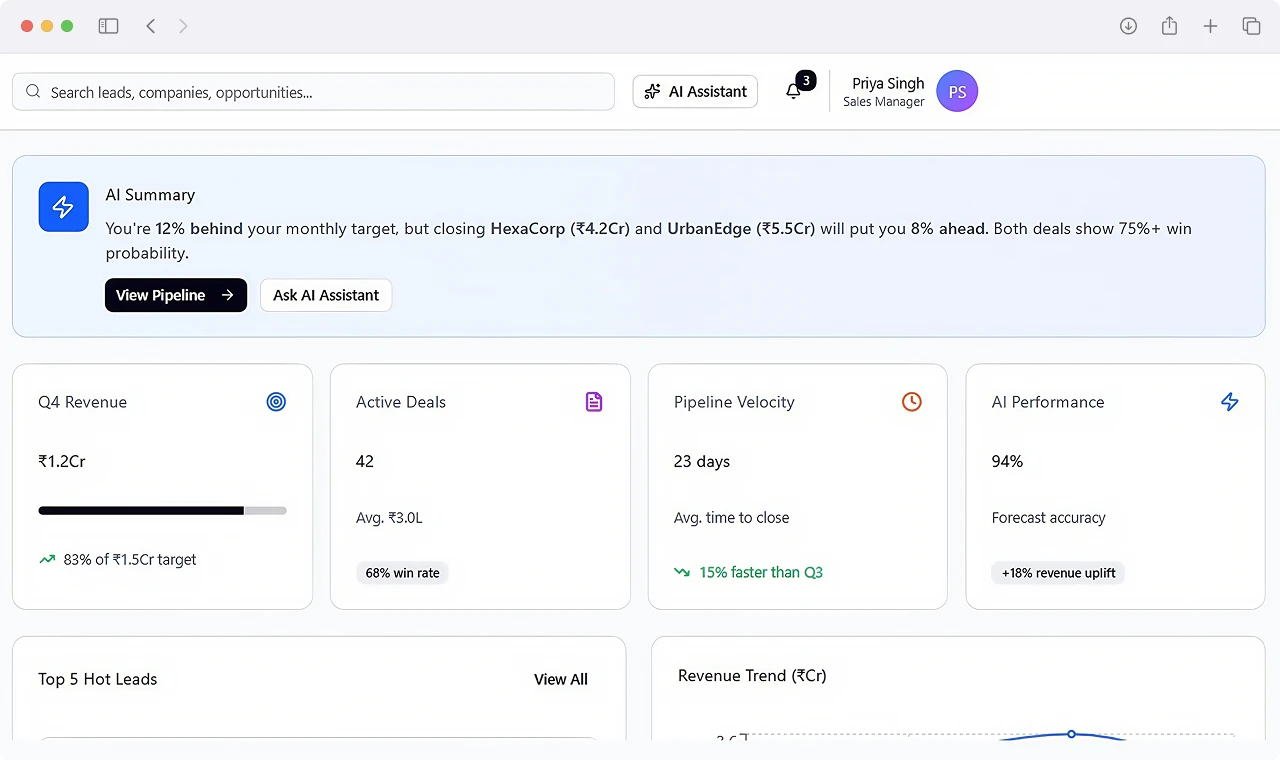The width and height of the screenshot is (1280, 760).
Task: Click the Avg. ₹3.0L text
Action: click(389, 518)
